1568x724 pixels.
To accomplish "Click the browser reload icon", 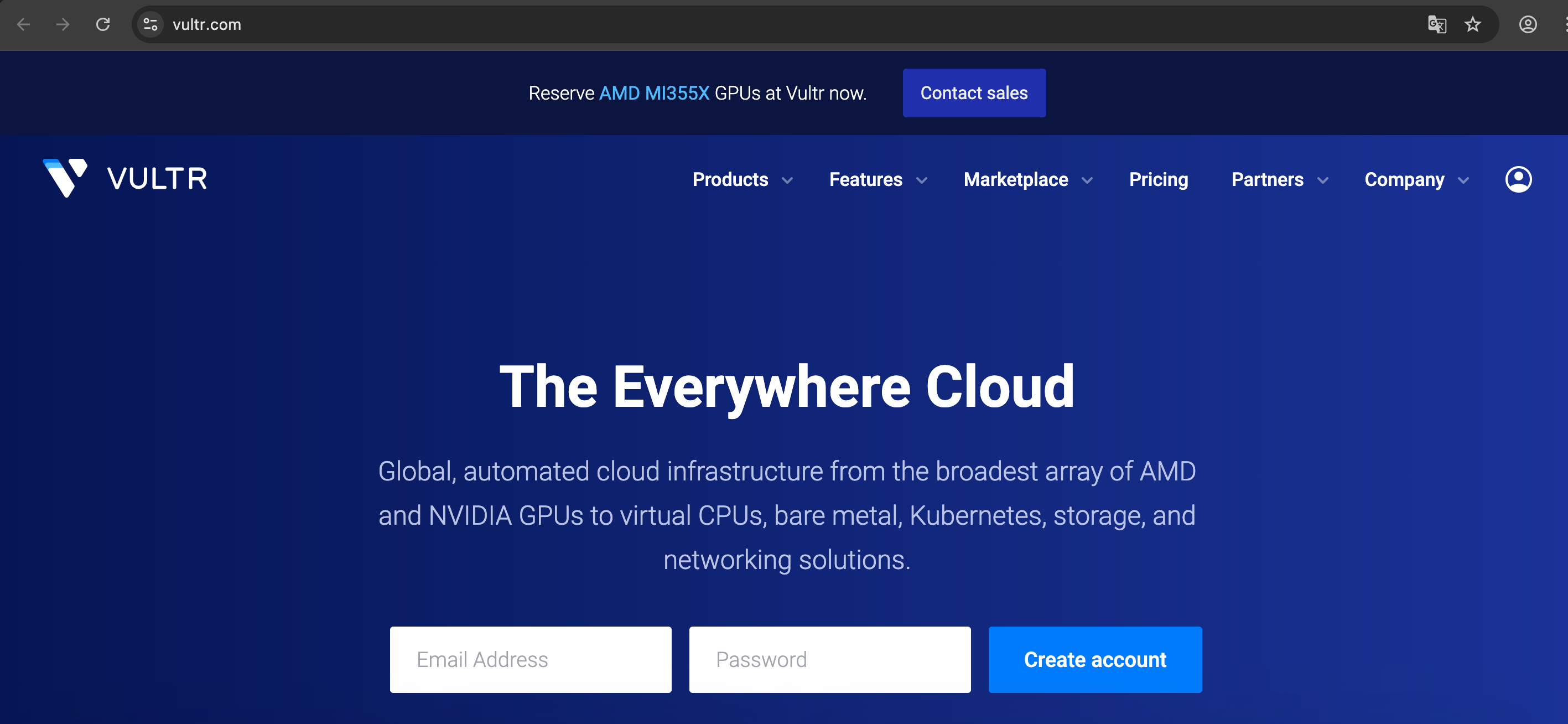I will (103, 24).
